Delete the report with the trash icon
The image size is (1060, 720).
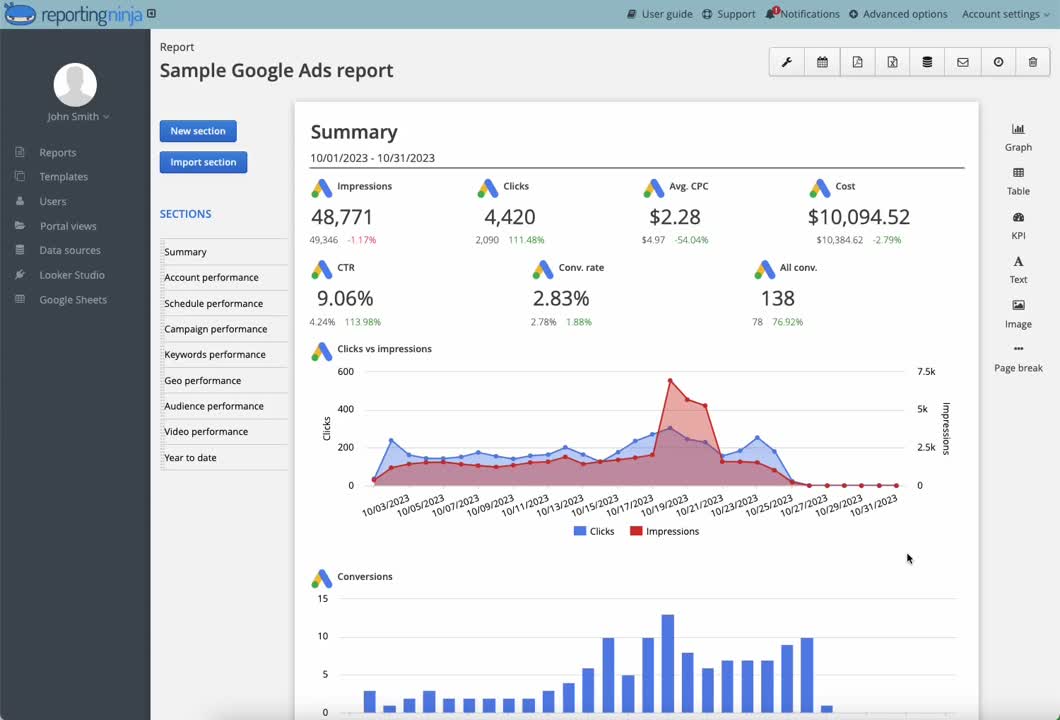(1033, 62)
